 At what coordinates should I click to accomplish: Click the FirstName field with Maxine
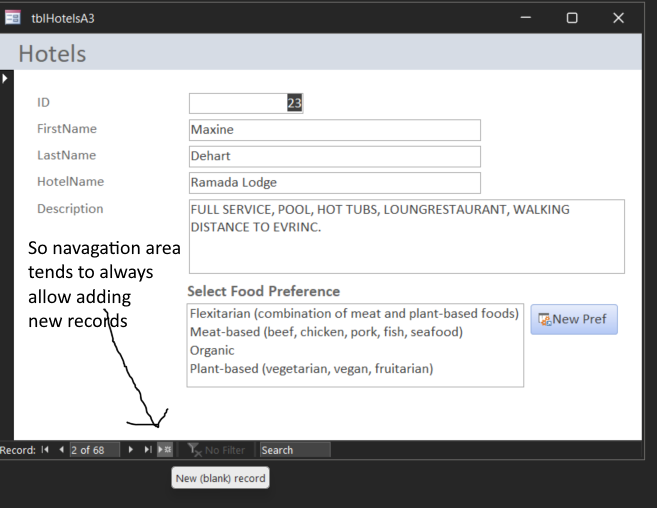[x=334, y=130]
